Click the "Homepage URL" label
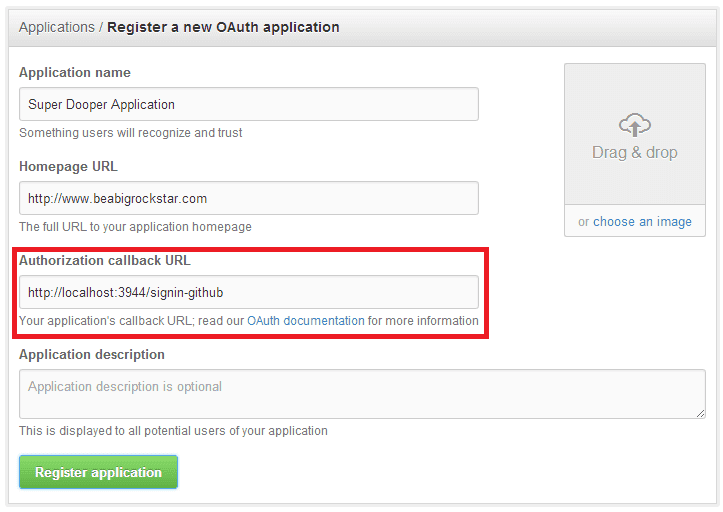 (68, 167)
